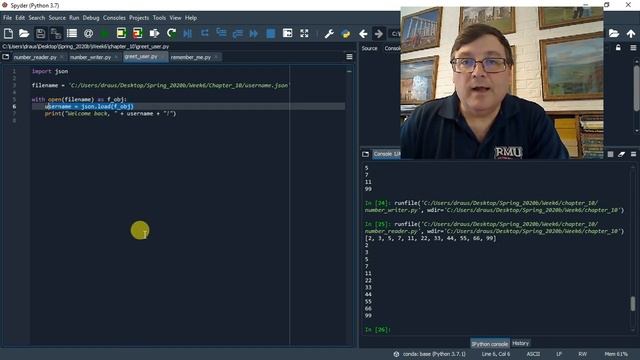640x360 pixels.
Task: Toggle the help pane lock icon
Action: 618,48
